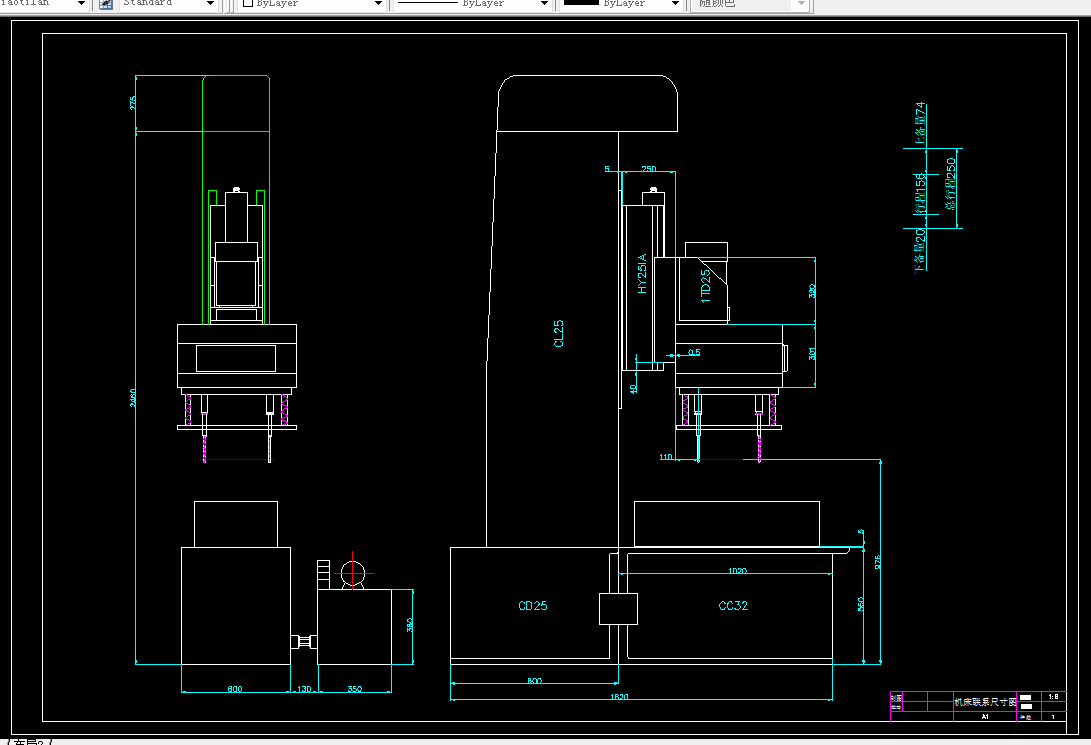Select the 机床联系尺寸图 title block text

(985, 702)
